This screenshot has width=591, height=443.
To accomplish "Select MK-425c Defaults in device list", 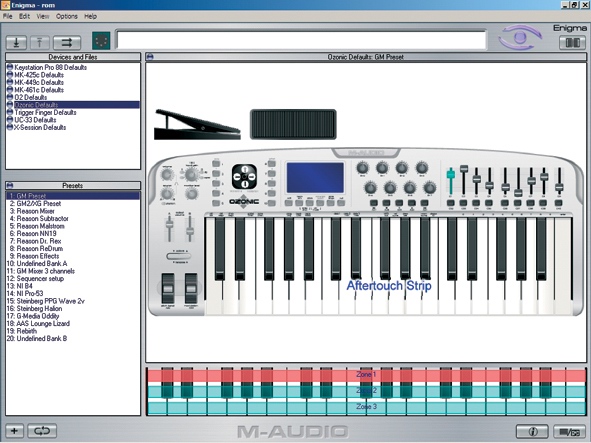I will point(39,75).
